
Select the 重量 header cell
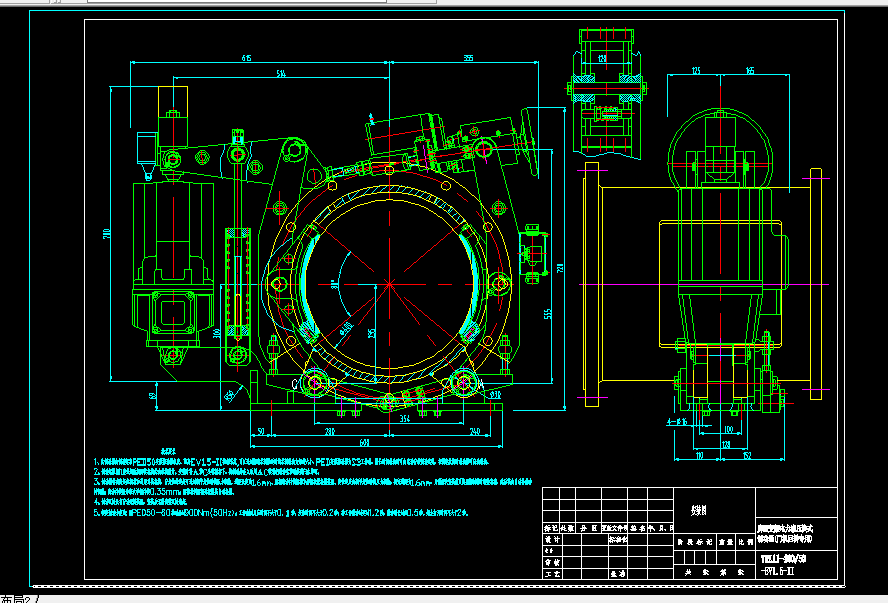726,542
